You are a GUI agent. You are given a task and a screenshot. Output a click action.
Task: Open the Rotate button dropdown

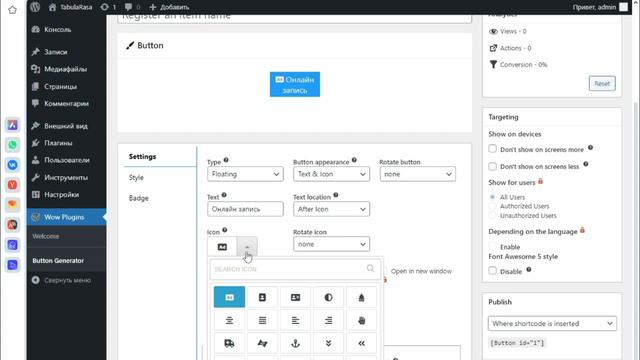[418, 174]
